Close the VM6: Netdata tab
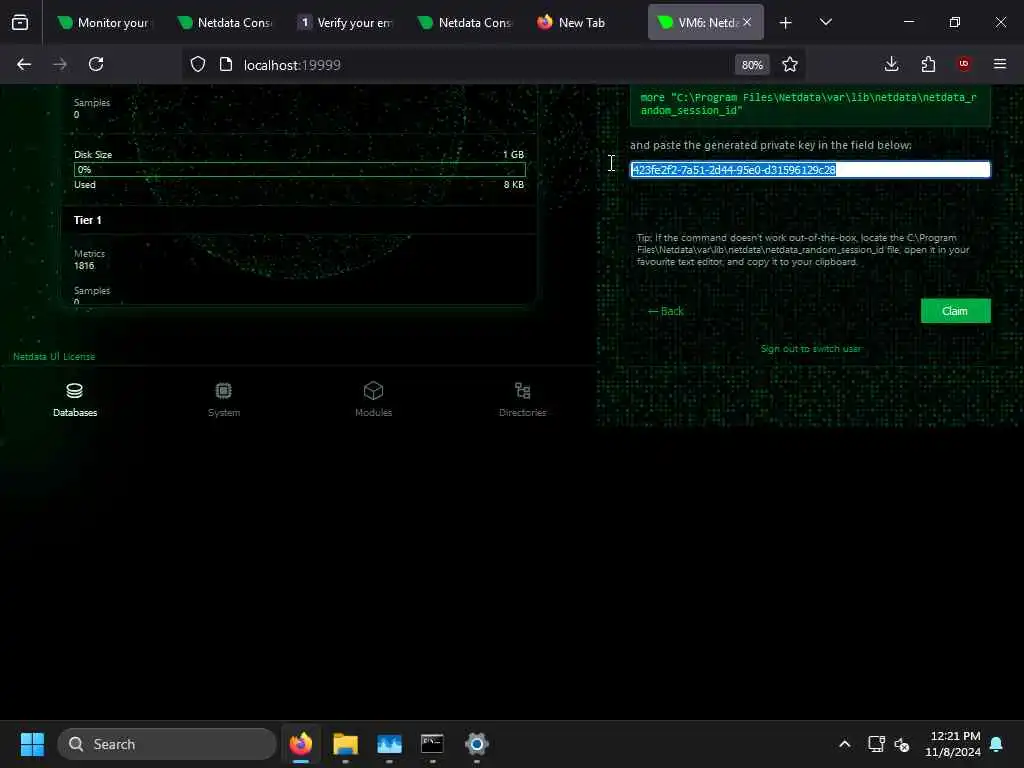This screenshot has width=1024, height=768. (x=747, y=23)
